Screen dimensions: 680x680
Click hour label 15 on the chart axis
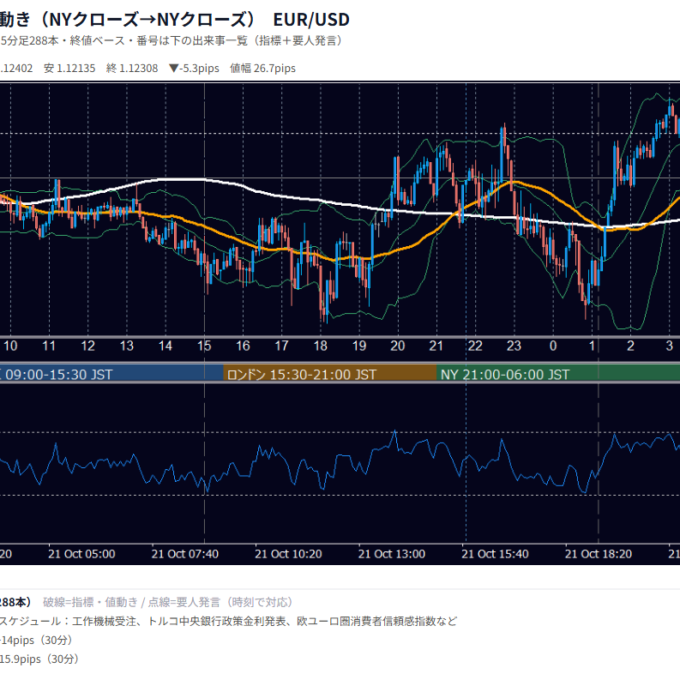tap(204, 346)
